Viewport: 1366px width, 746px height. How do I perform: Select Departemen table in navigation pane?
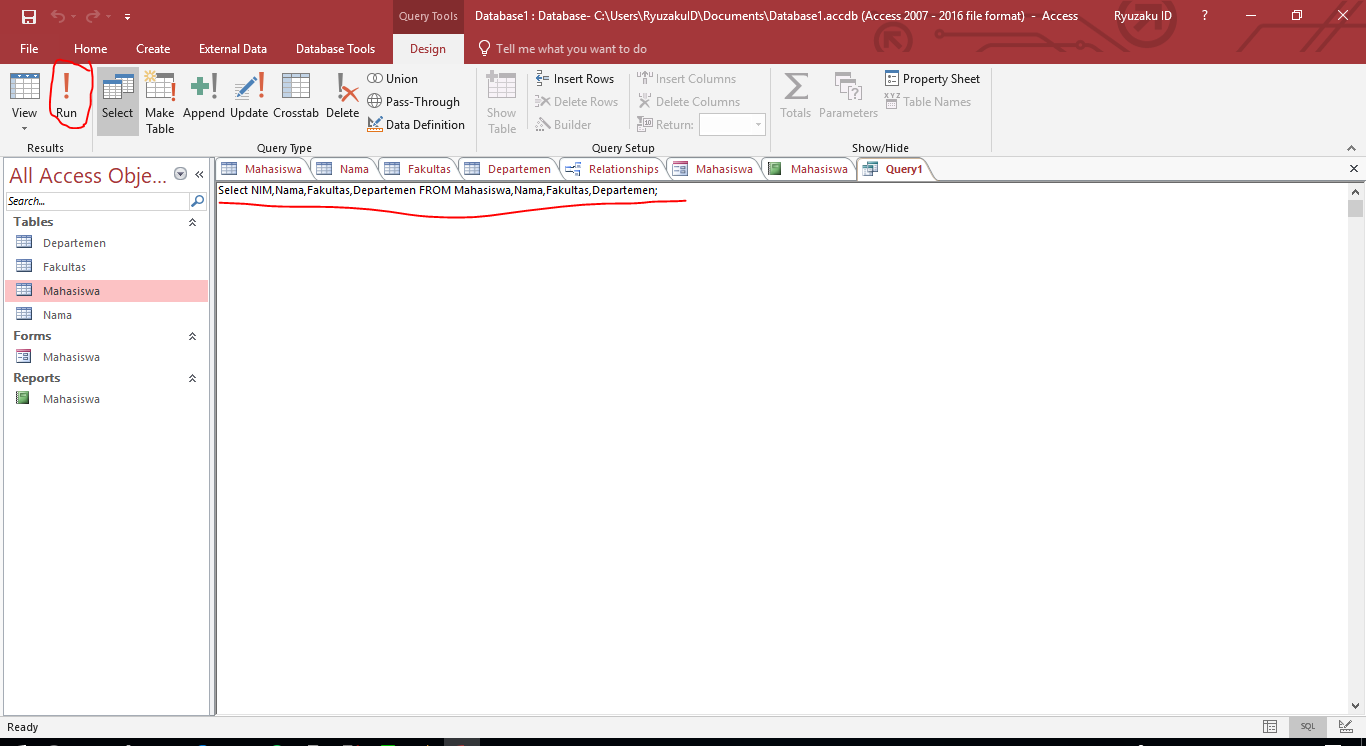coord(106,243)
